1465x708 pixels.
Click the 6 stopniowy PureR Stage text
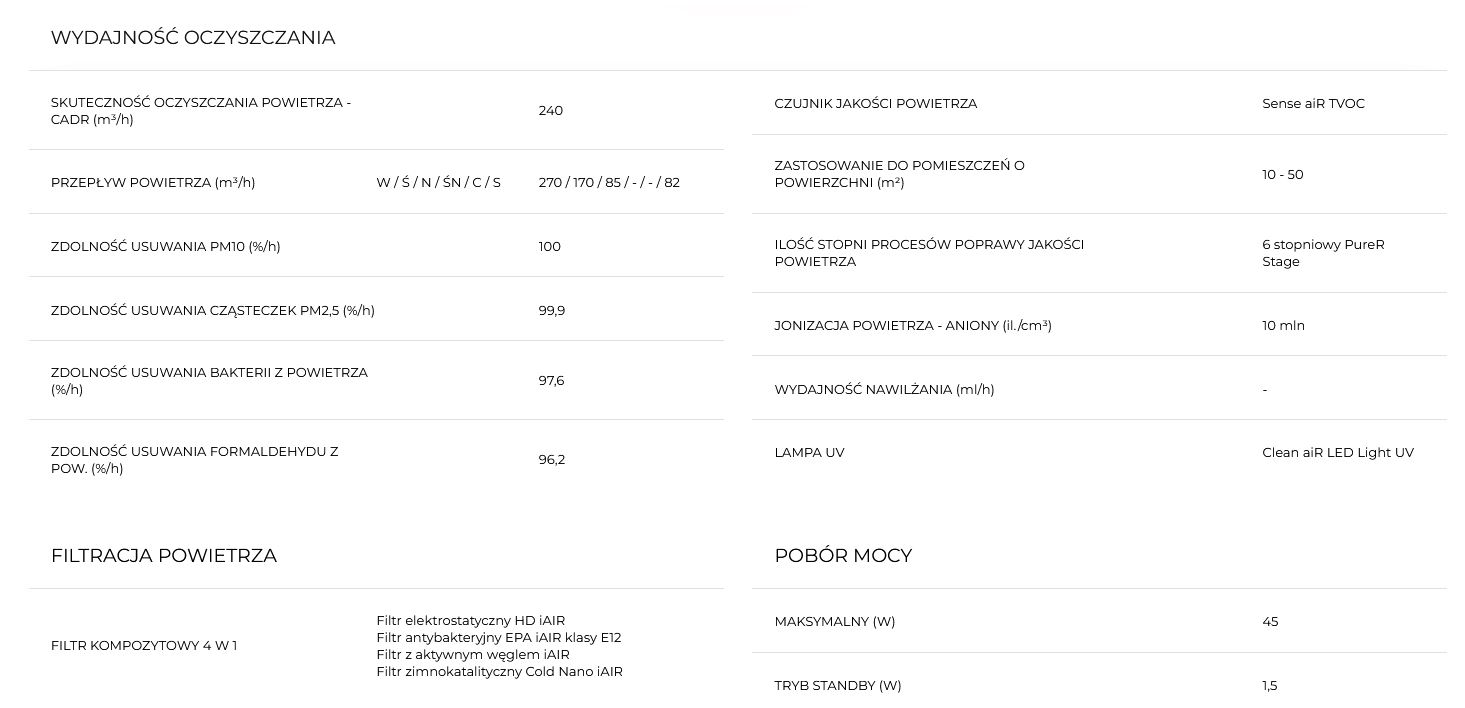pyautogui.click(x=1322, y=253)
